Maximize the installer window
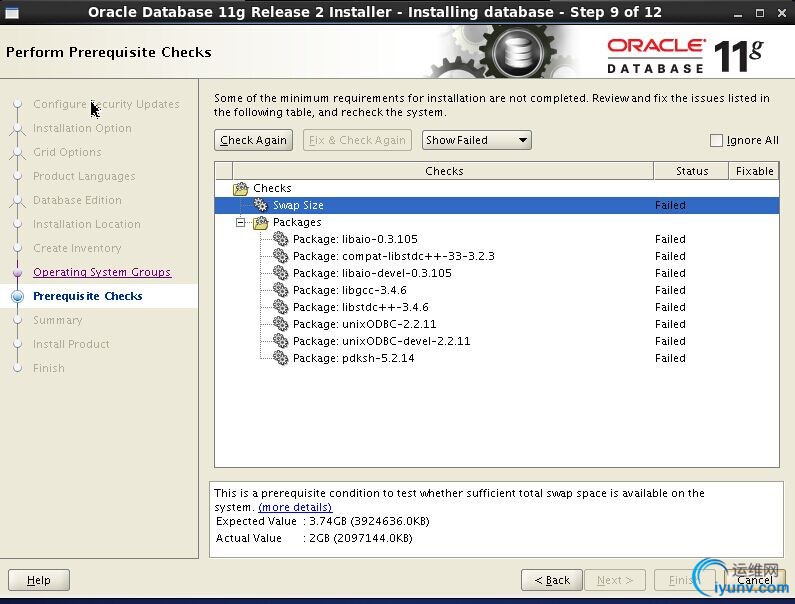795x604 pixels. 760,13
